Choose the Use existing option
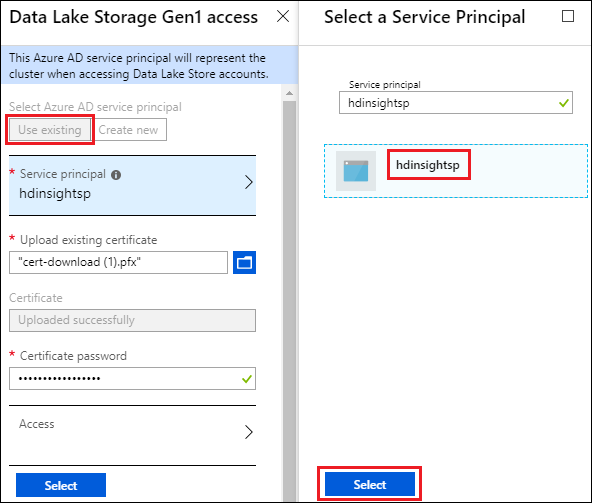This screenshot has height=503, width=592. [x=50, y=130]
